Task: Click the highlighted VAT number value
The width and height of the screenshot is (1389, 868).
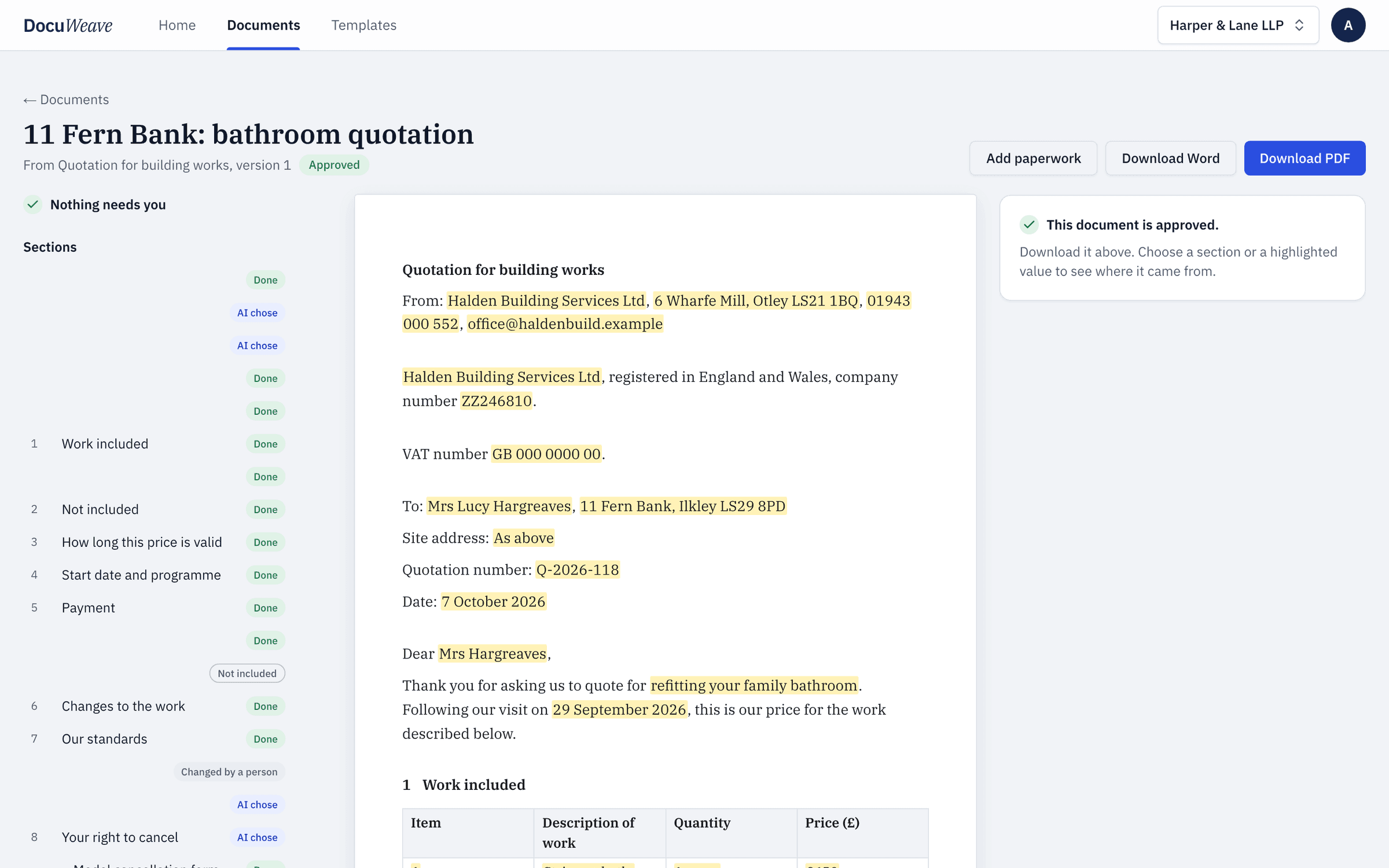Action: [x=546, y=454]
